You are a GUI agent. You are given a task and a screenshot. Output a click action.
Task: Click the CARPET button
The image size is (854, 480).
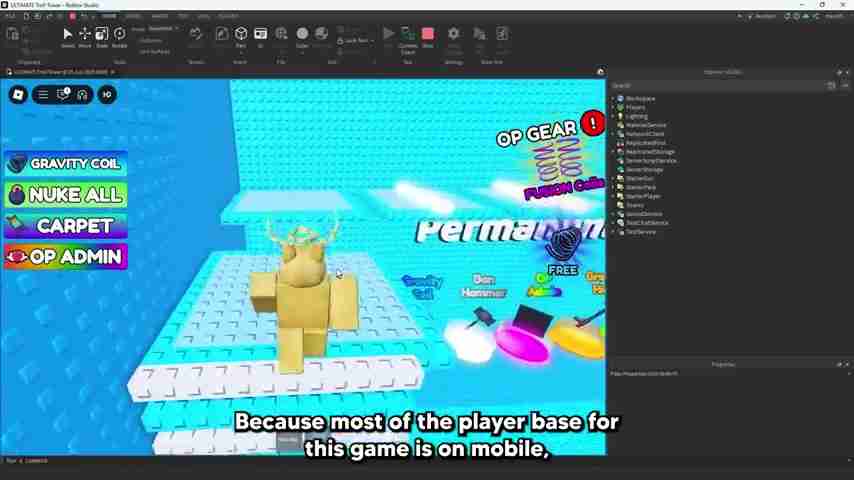pos(66,226)
